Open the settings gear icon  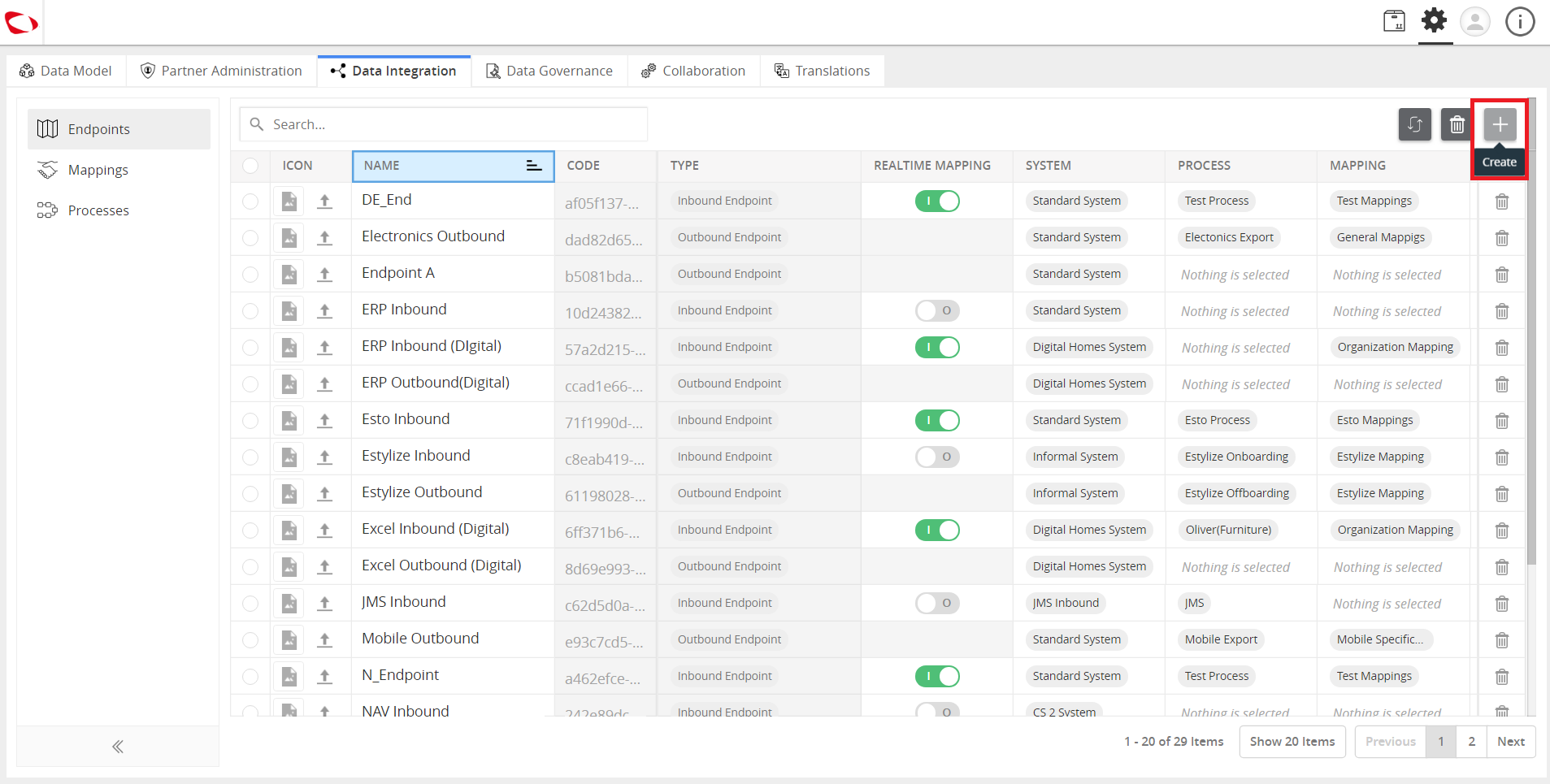point(1435,20)
